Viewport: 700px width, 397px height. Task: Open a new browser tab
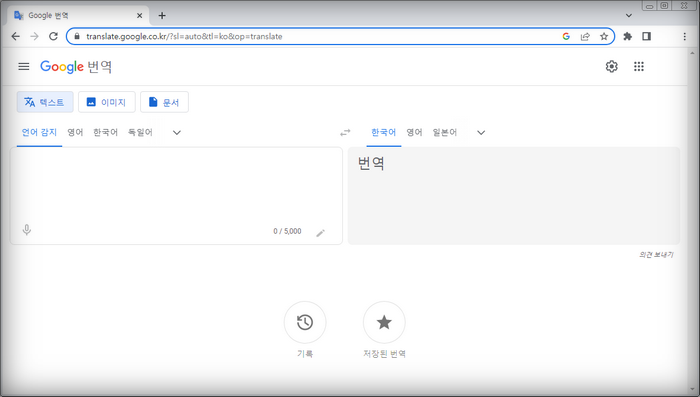162,16
